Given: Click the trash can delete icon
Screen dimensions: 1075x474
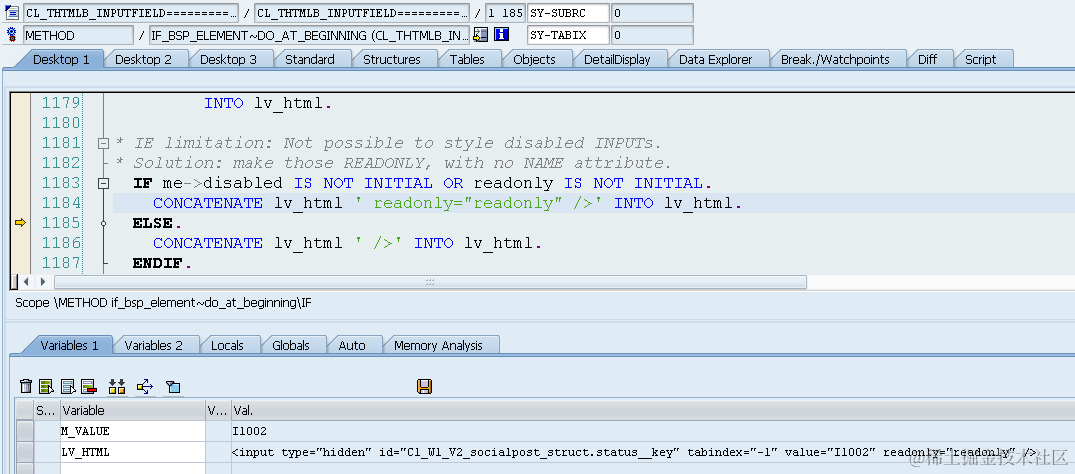Looking at the screenshot, I should coord(25,386).
